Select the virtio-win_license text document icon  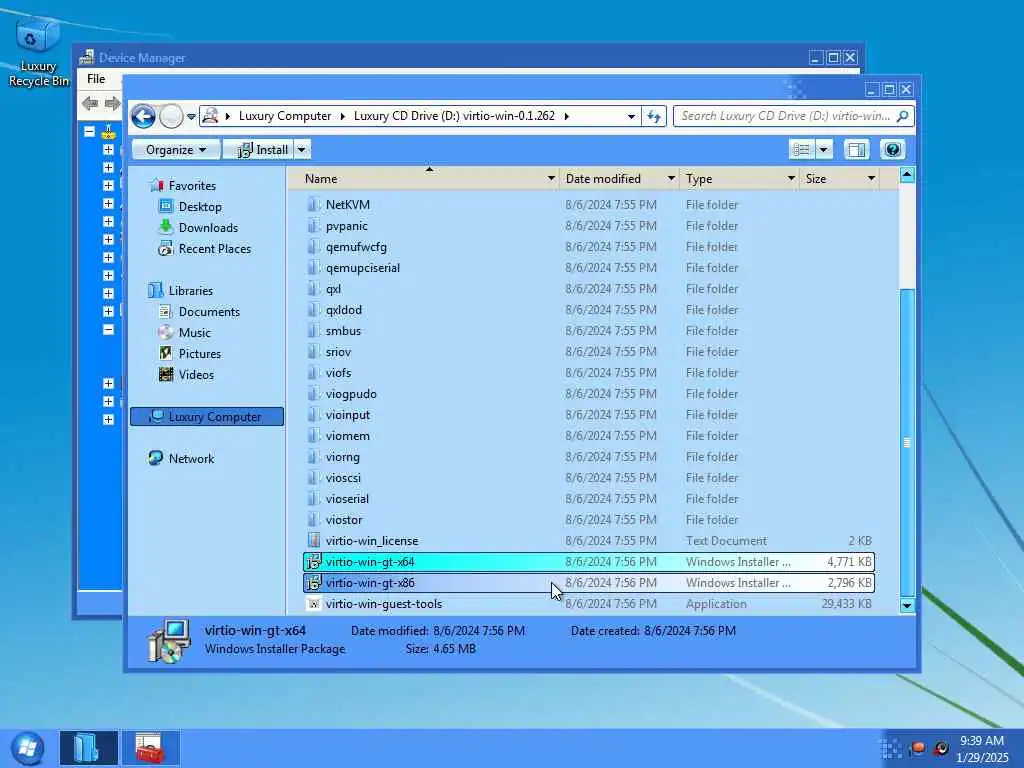314,541
